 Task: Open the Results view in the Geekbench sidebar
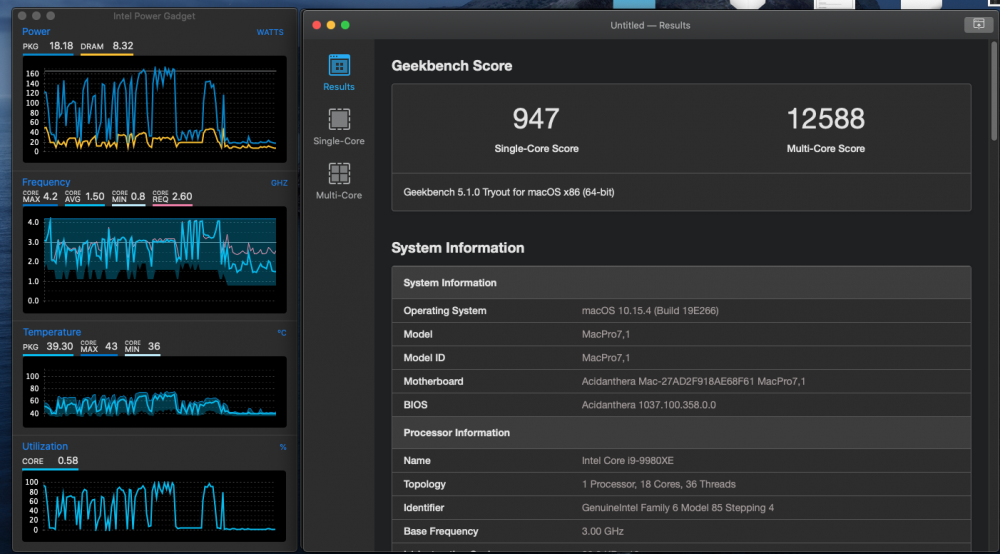339,73
